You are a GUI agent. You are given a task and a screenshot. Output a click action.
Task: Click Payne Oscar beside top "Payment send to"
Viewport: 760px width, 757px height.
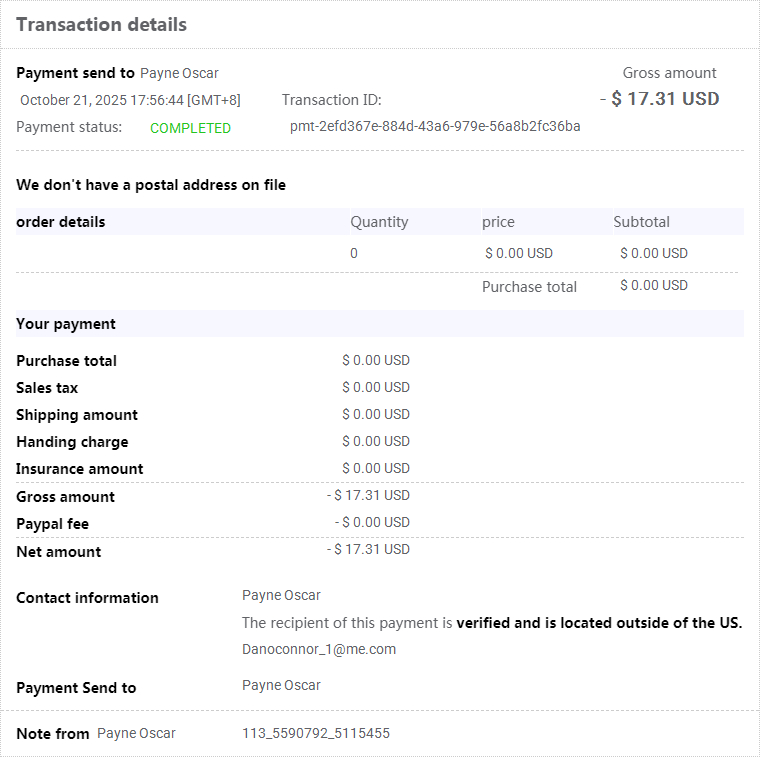click(179, 73)
